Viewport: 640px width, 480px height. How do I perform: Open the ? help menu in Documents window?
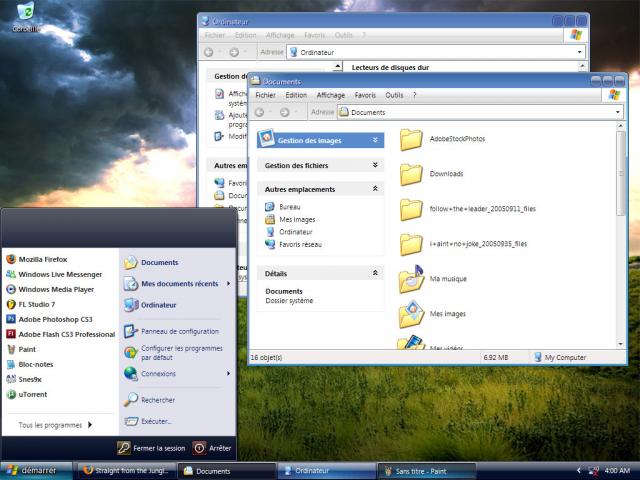coord(414,95)
